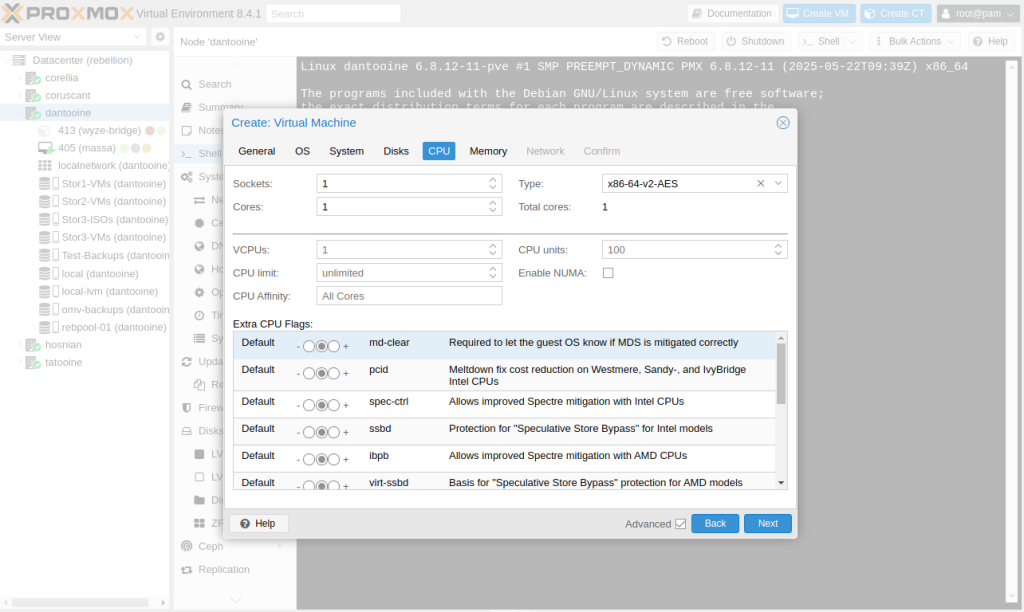Screen dimensions: 1024x612
Task: Click the localnetwork (dantooine) grid icon
Action: (x=45, y=166)
